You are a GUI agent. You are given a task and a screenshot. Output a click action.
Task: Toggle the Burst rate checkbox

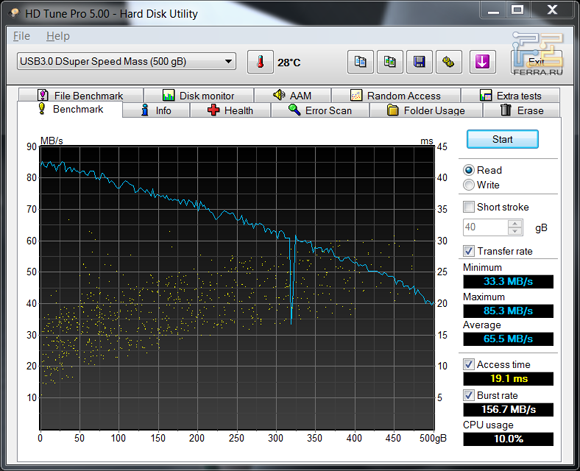[469, 395]
